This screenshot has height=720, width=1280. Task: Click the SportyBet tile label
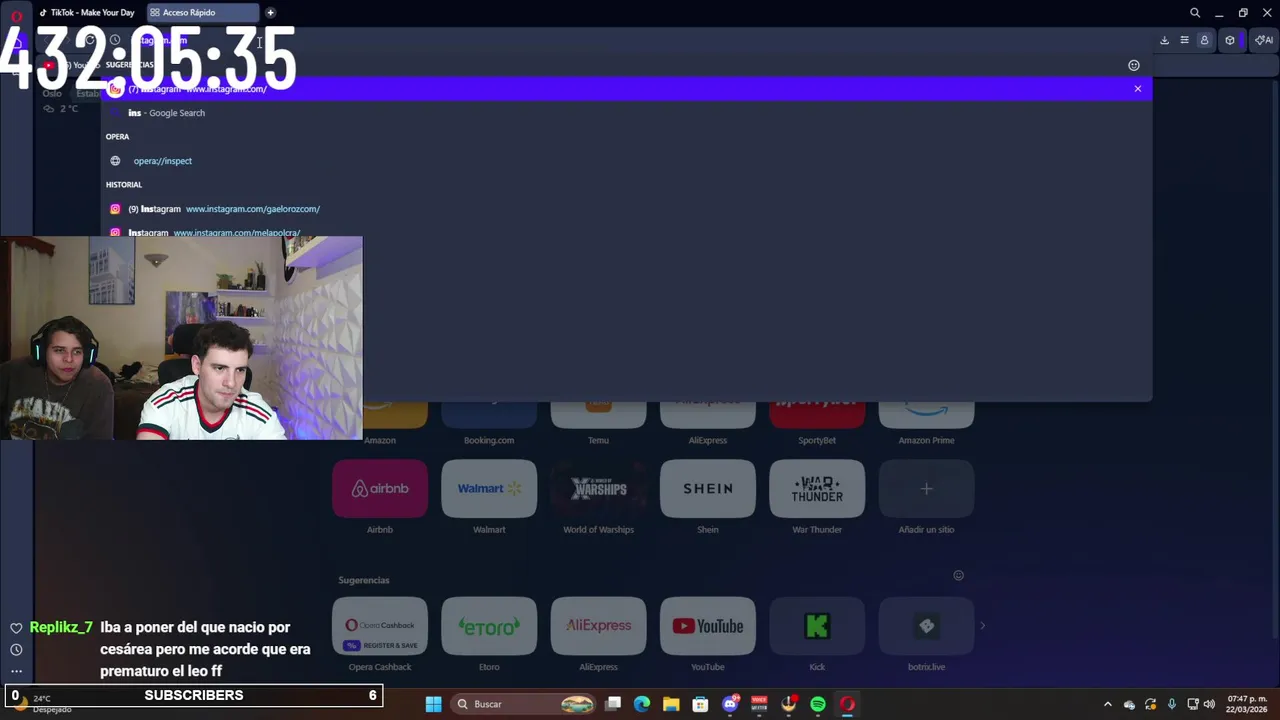point(817,440)
